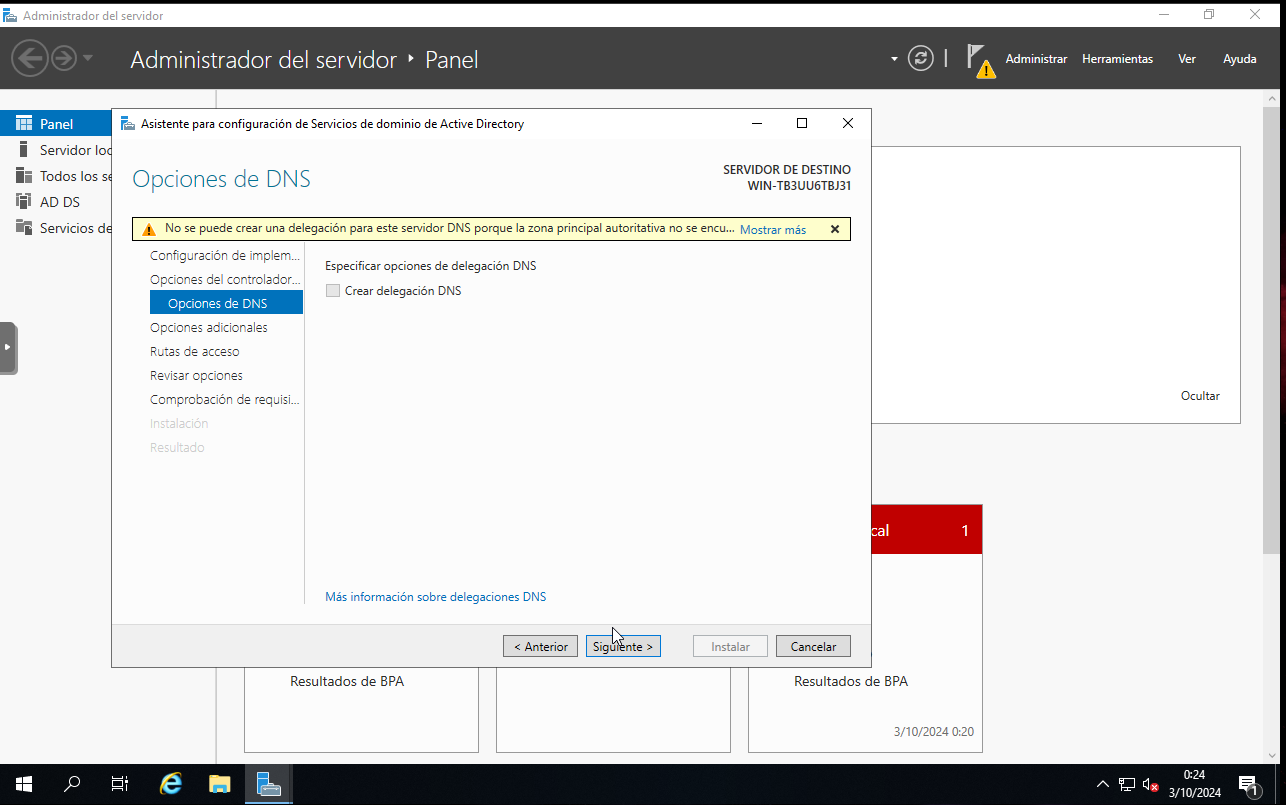
Task: Click the wizard title bar icon
Action: [127, 124]
